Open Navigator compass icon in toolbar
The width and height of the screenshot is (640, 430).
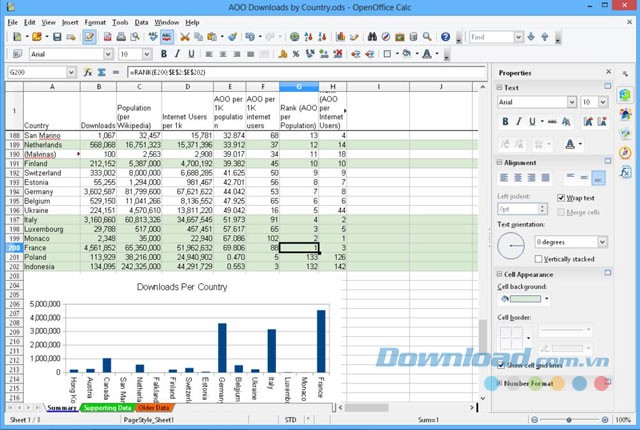(386, 37)
